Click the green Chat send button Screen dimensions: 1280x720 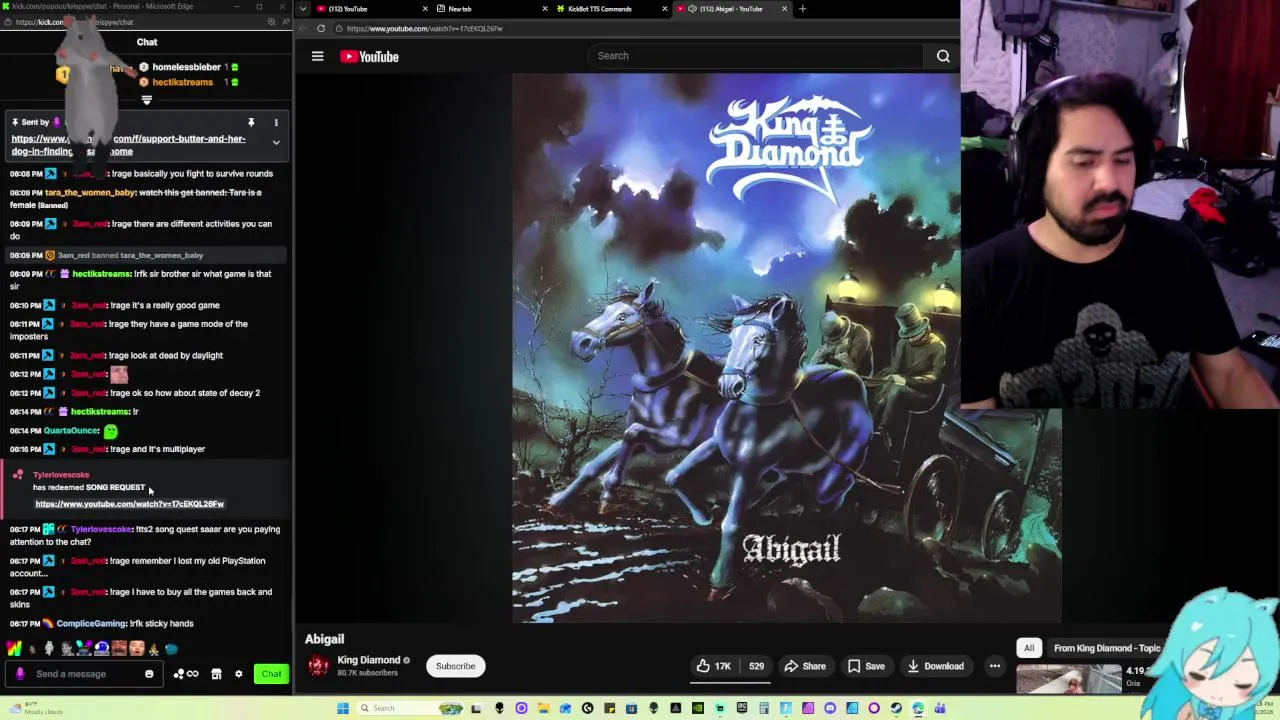[x=271, y=674]
